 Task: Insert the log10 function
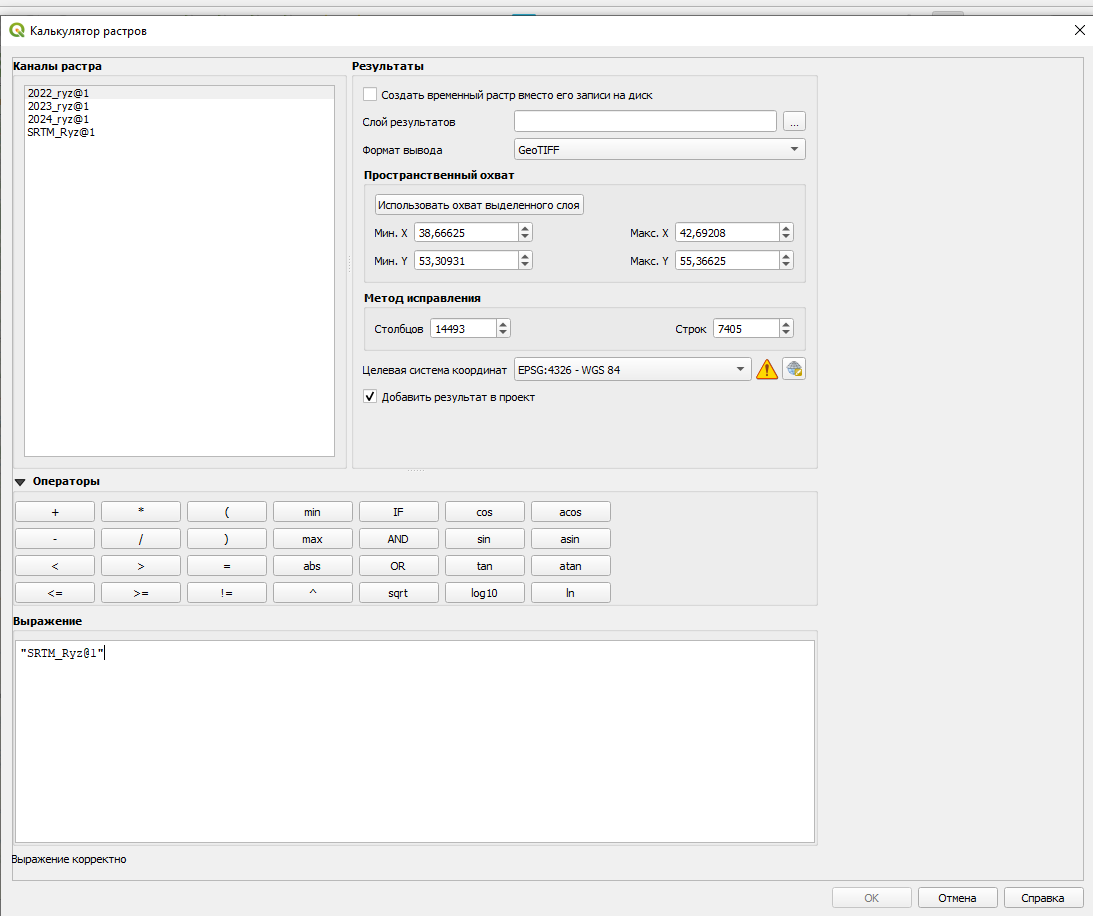coord(484,593)
